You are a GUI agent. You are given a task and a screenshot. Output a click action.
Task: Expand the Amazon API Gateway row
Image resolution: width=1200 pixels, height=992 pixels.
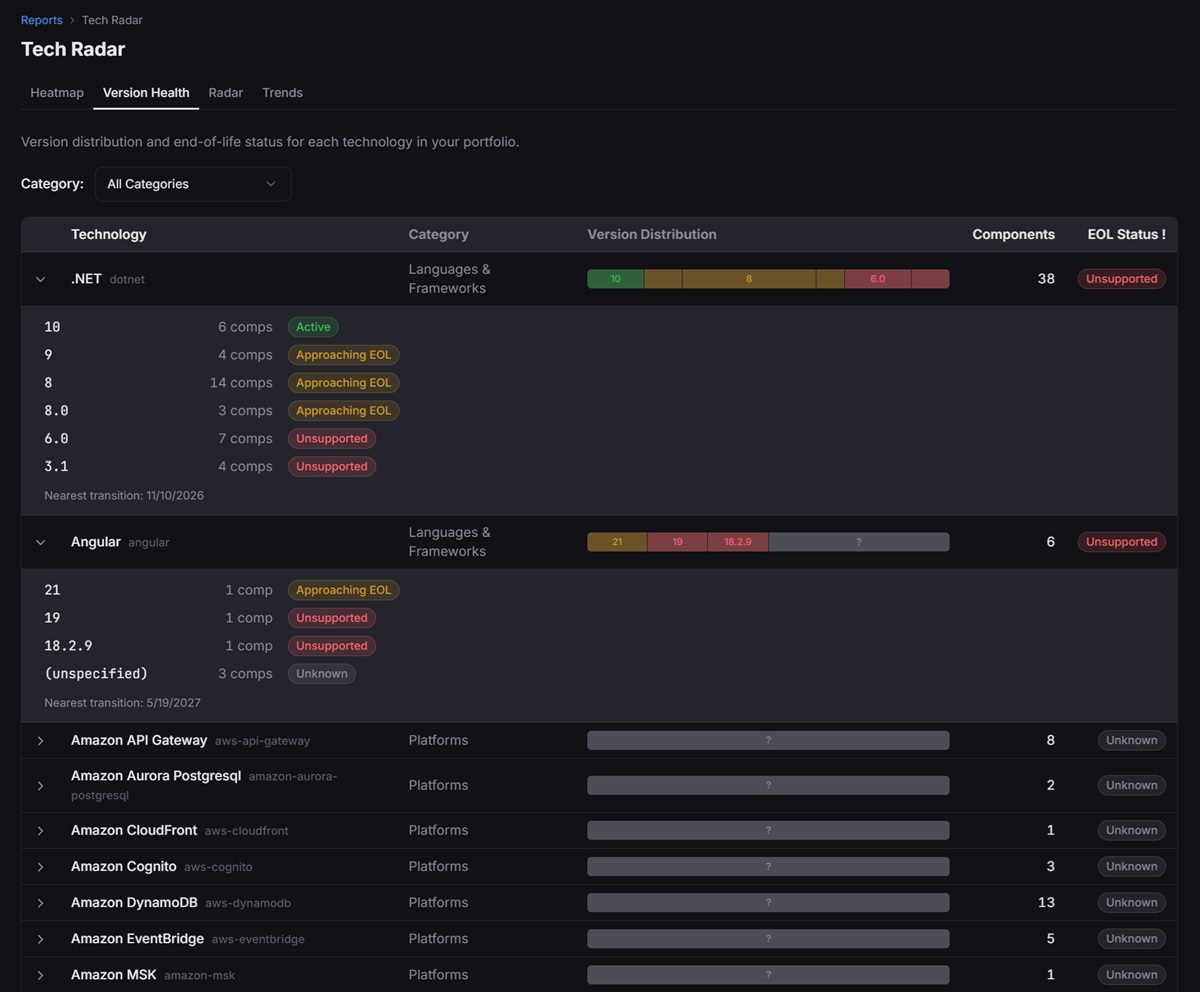coord(40,741)
